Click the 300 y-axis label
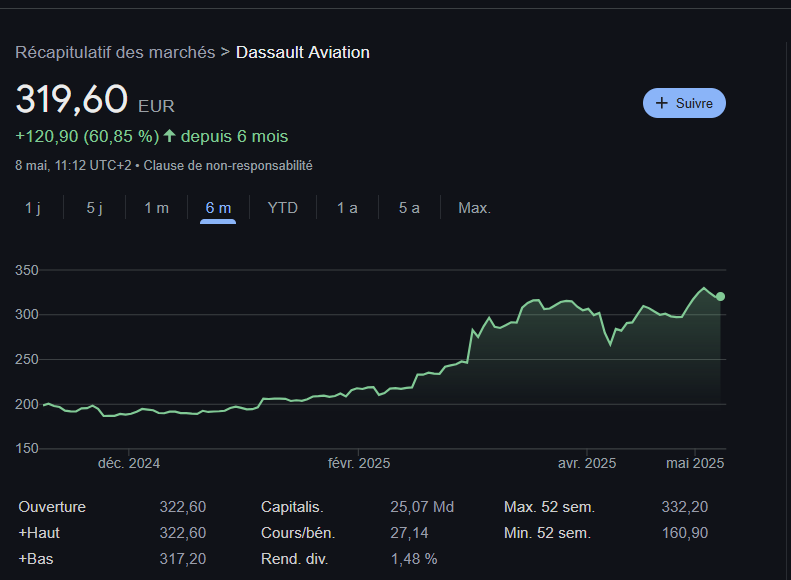Image resolution: width=791 pixels, height=580 pixels. pyautogui.click(x=27, y=314)
